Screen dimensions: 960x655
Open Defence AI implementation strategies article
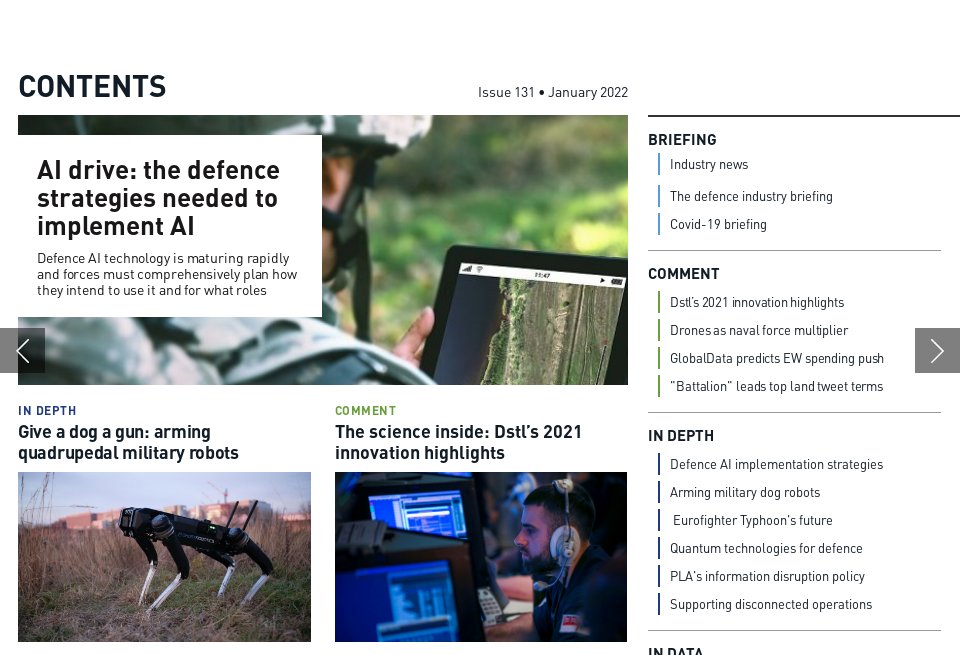point(776,464)
